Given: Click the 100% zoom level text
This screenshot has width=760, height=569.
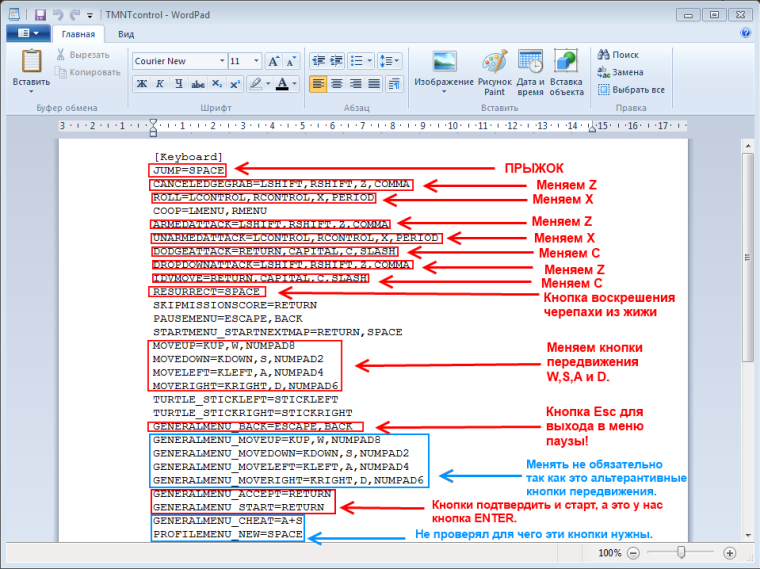Looking at the screenshot, I should pyautogui.click(x=610, y=553).
